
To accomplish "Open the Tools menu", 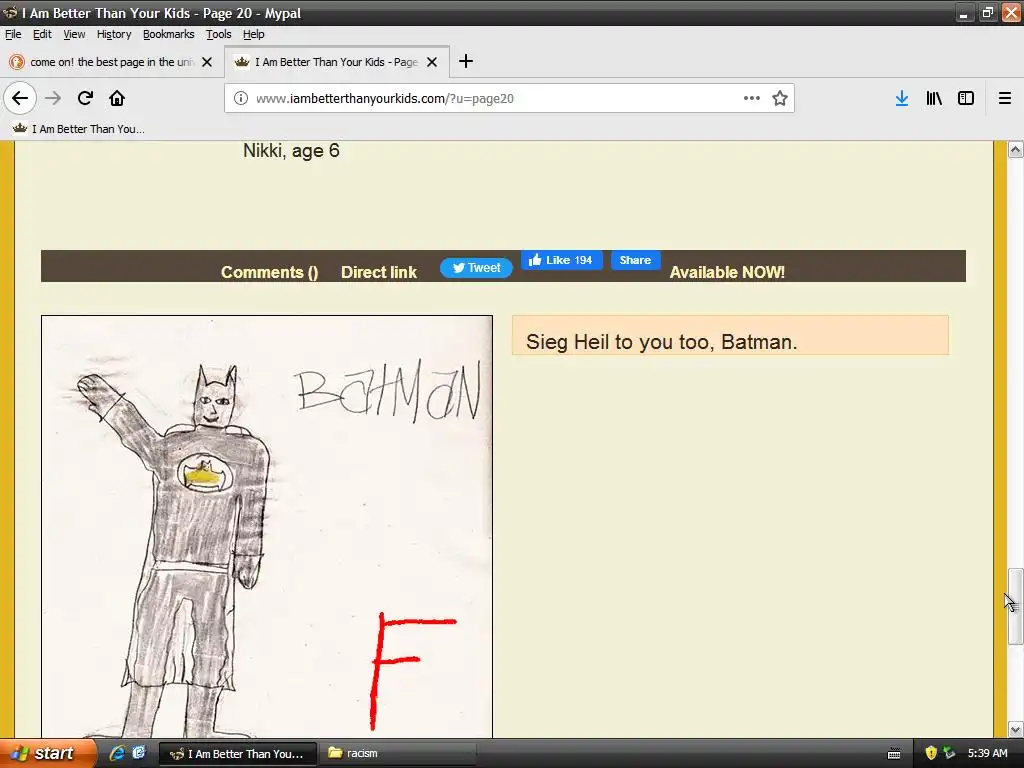I will coord(219,34).
